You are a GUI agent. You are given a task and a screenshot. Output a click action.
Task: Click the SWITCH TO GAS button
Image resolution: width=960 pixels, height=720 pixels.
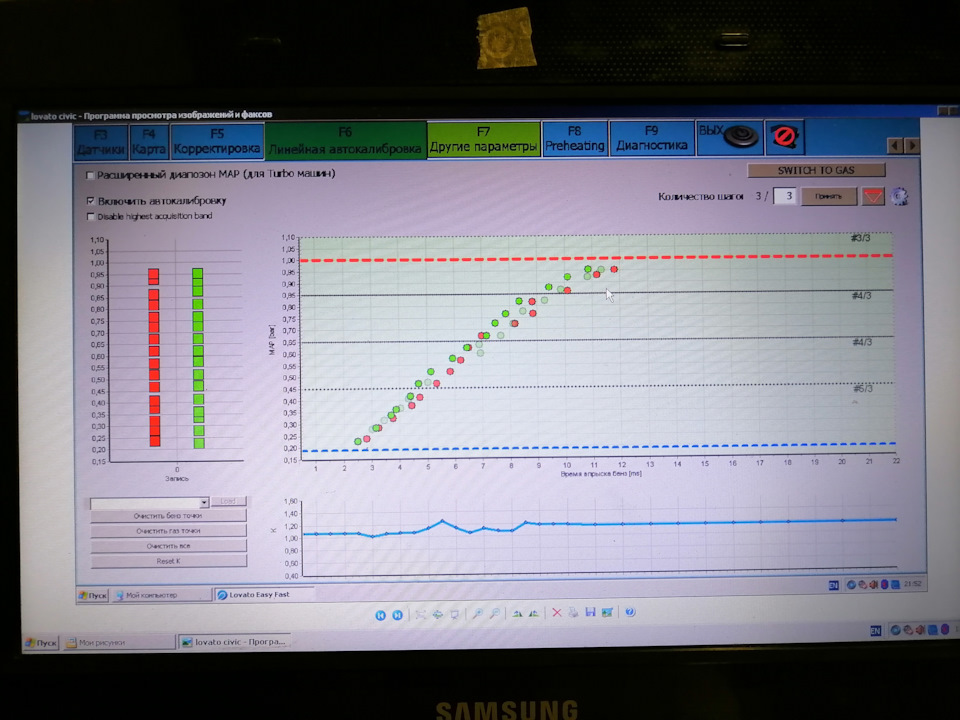coord(816,170)
